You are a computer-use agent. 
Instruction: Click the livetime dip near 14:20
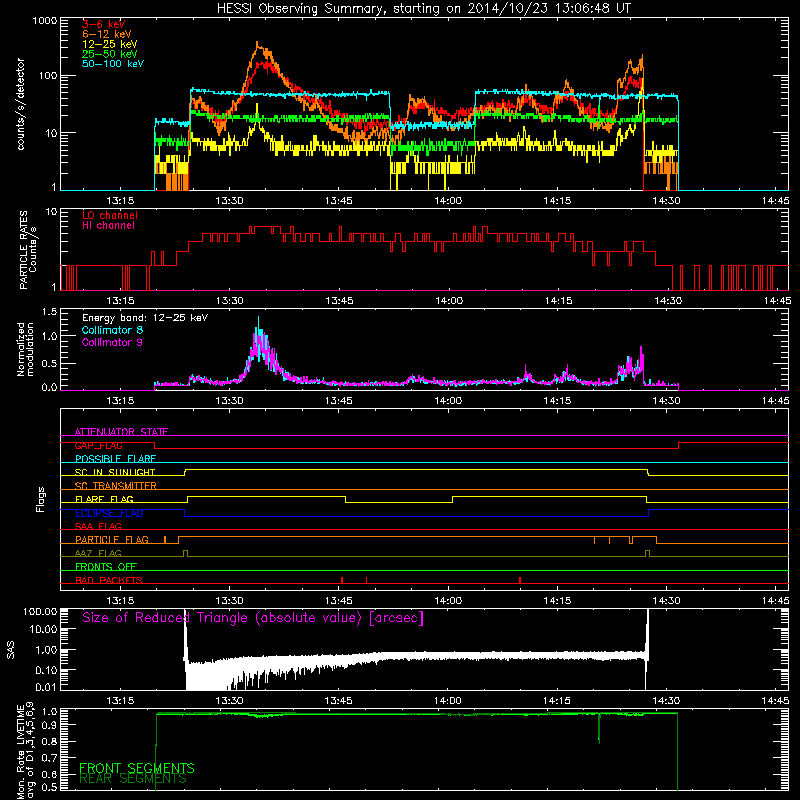[599, 729]
